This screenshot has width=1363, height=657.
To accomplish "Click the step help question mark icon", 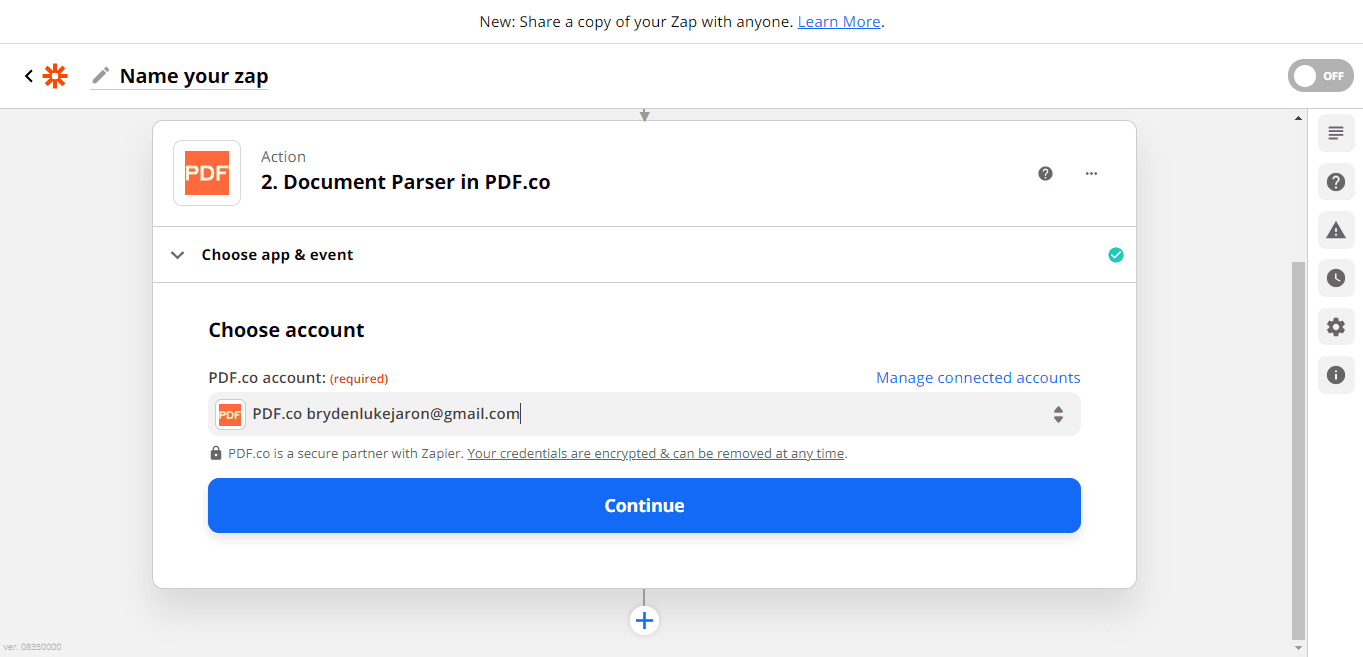I will (x=1045, y=173).
